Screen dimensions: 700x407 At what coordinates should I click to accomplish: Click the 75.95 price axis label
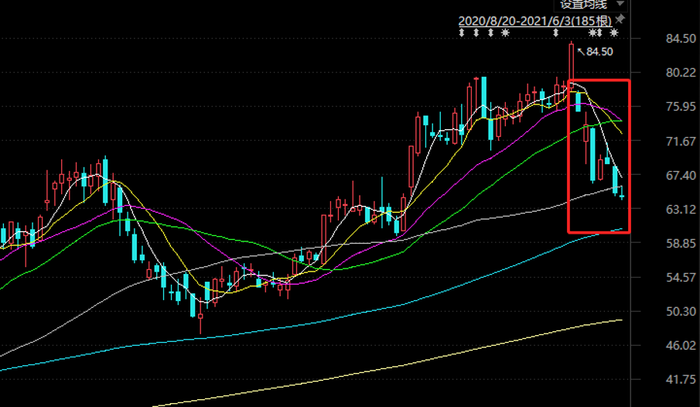[x=681, y=107]
